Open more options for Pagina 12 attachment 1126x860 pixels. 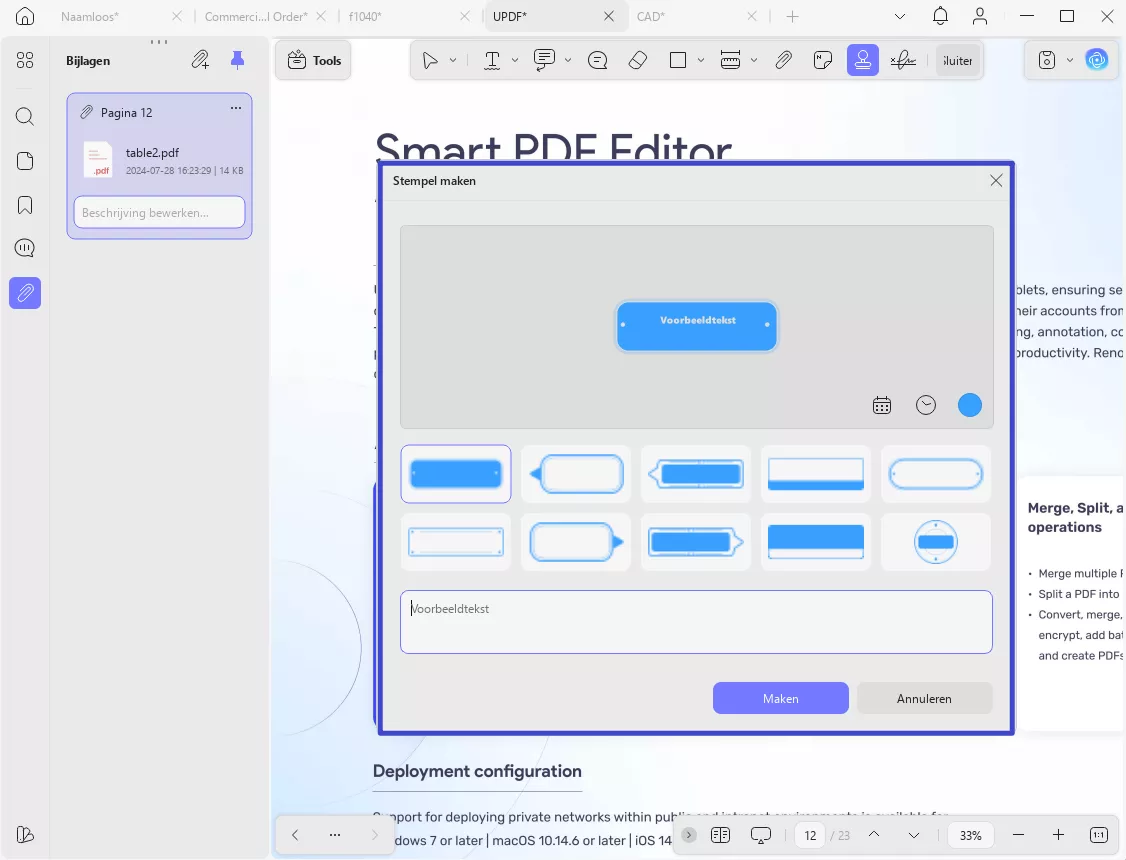(236, 108)
